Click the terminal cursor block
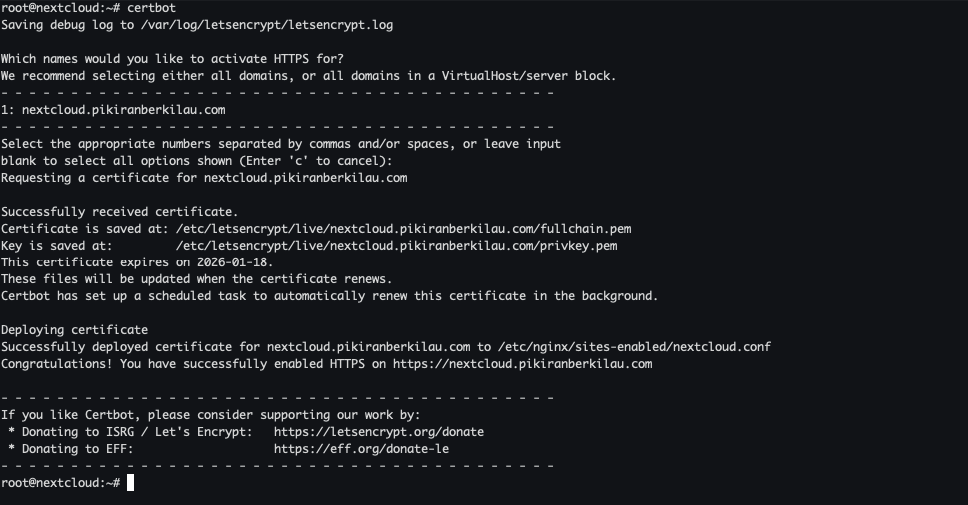Image resolution: width=968 pixels, height=505 pixels. point(130,483)
